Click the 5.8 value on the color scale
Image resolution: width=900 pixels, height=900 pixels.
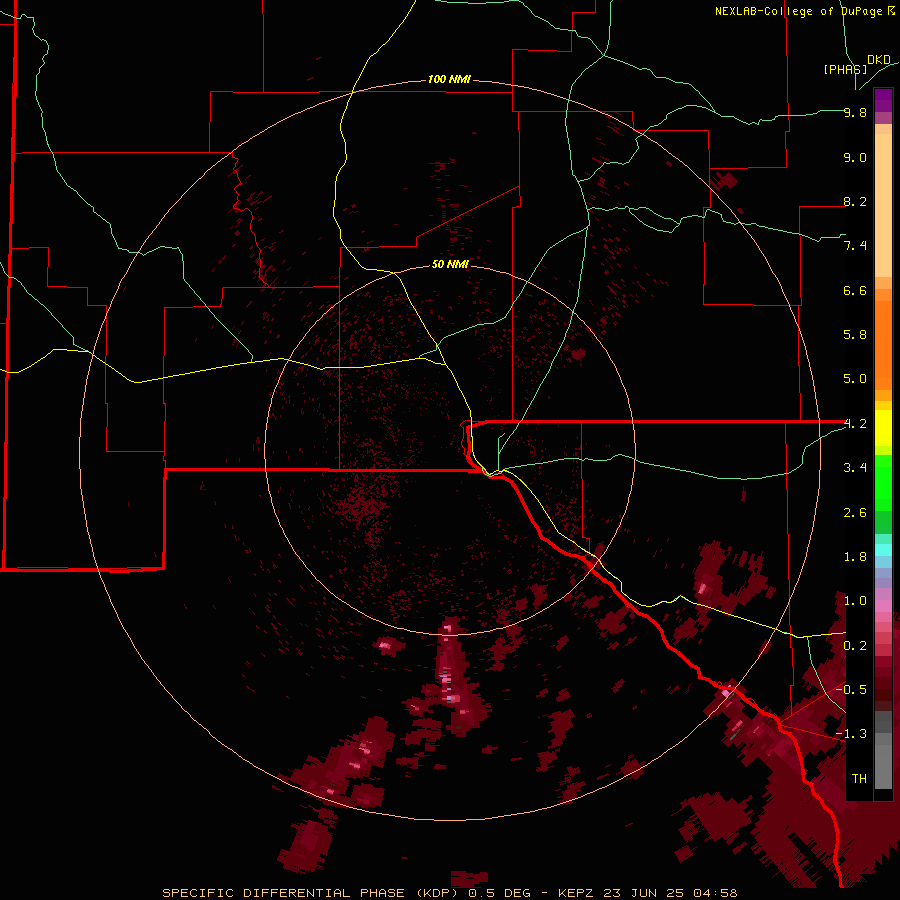[855, 335]
